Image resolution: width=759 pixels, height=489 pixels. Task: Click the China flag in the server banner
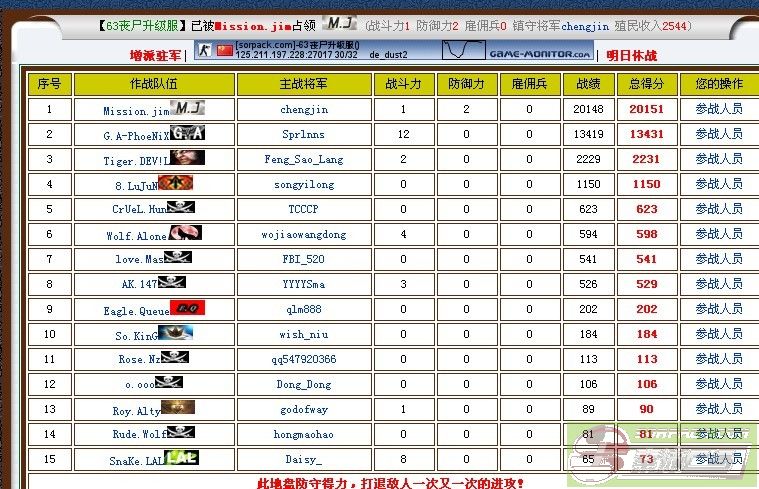(x=224, y=50)
